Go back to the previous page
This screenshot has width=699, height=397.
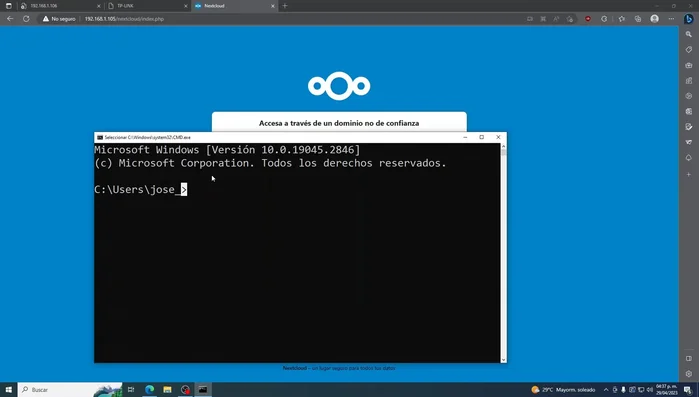10,19
